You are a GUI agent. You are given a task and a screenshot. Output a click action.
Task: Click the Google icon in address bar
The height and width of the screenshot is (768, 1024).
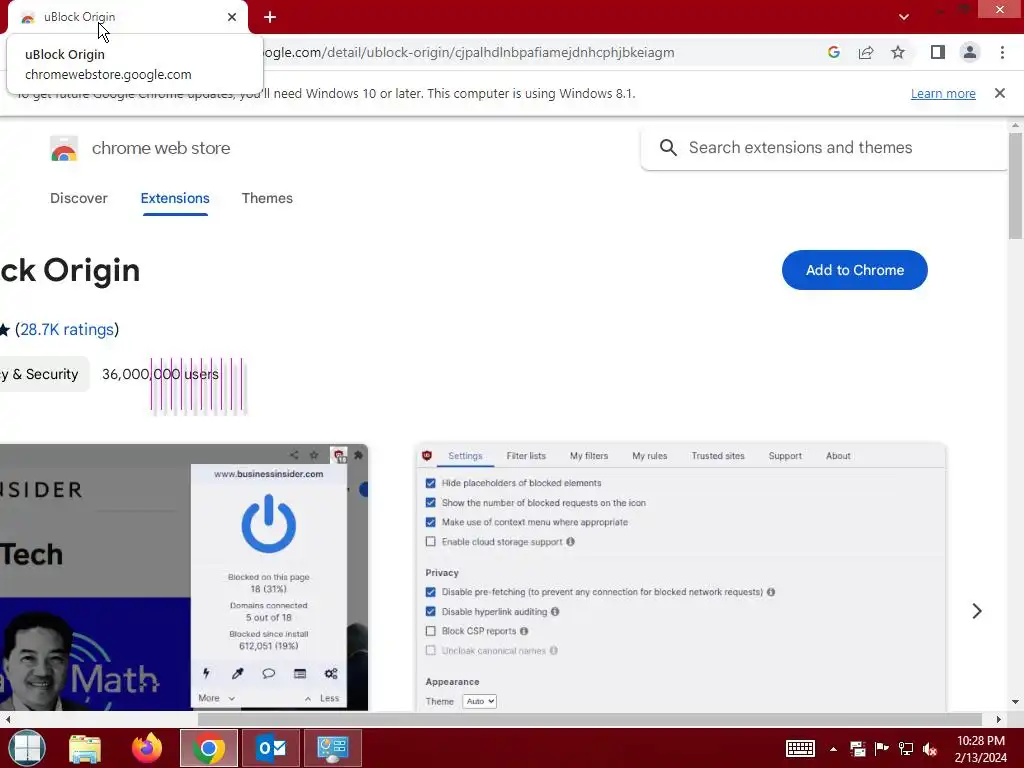[833, 52]
